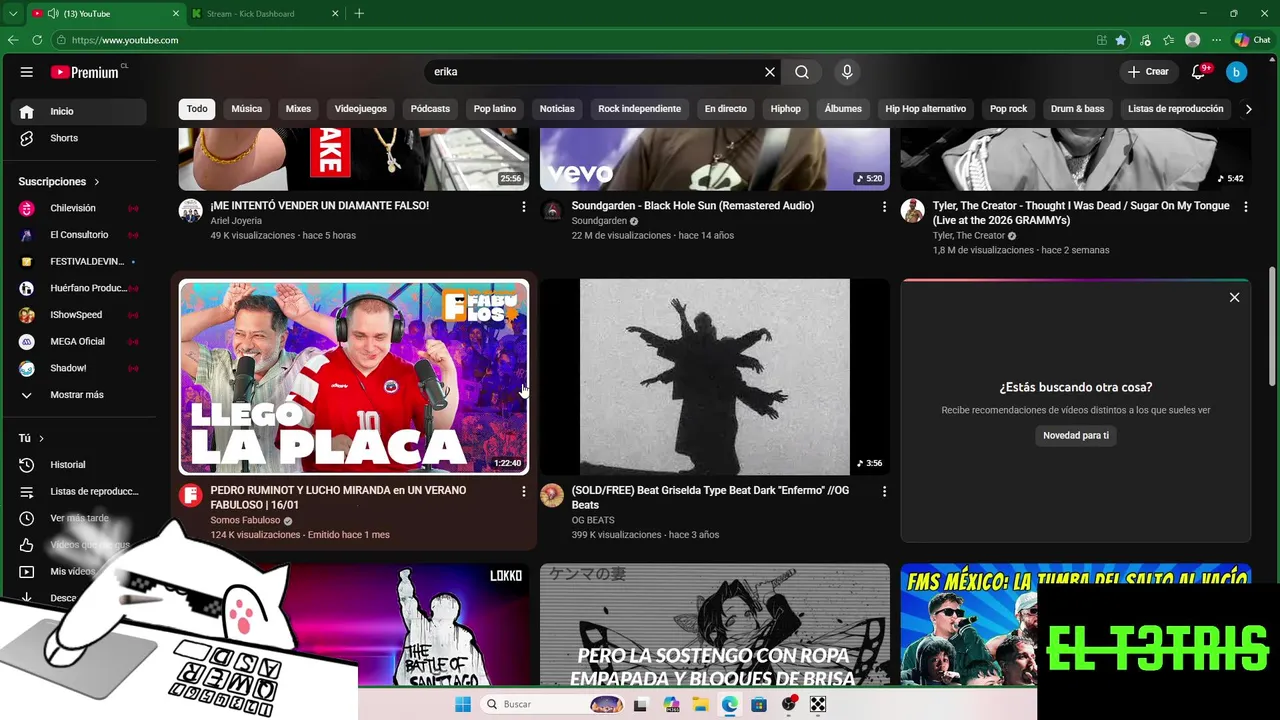Open Somos Fabuloso channel avatar
The width and height of the screenshot is (1280, 720).
tap(190, 495)
